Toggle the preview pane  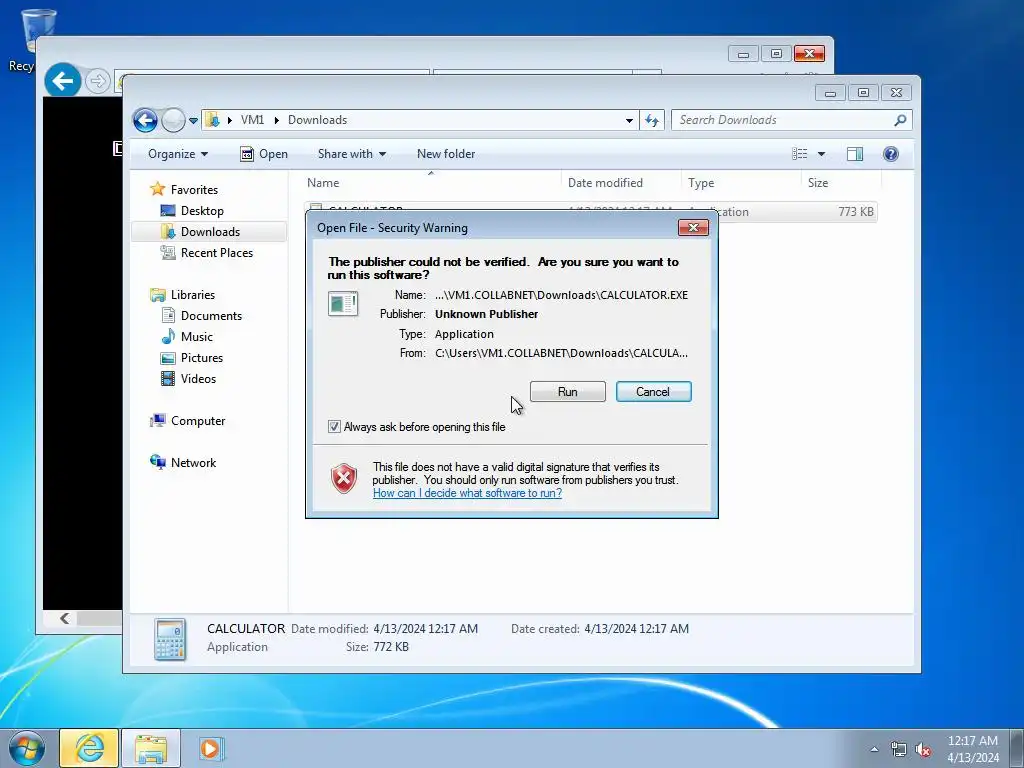(855, 154)
